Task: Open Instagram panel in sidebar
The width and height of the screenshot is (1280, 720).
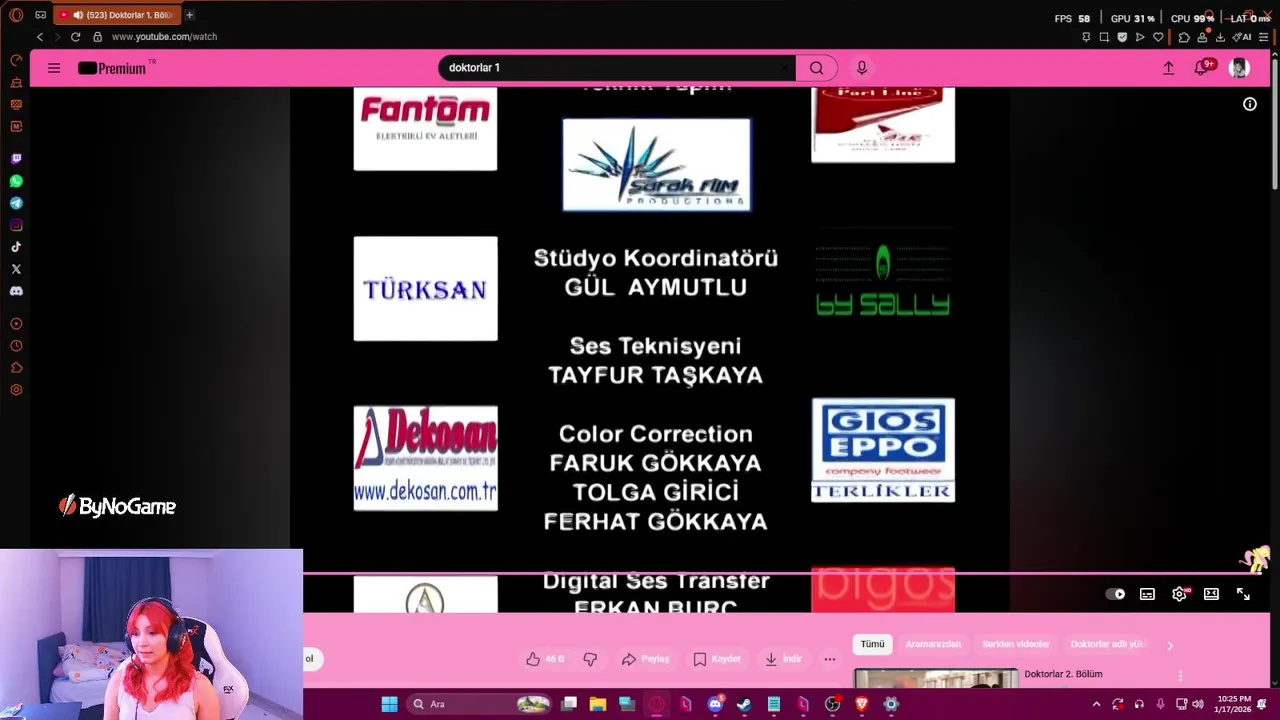Action: coord(16,225)
